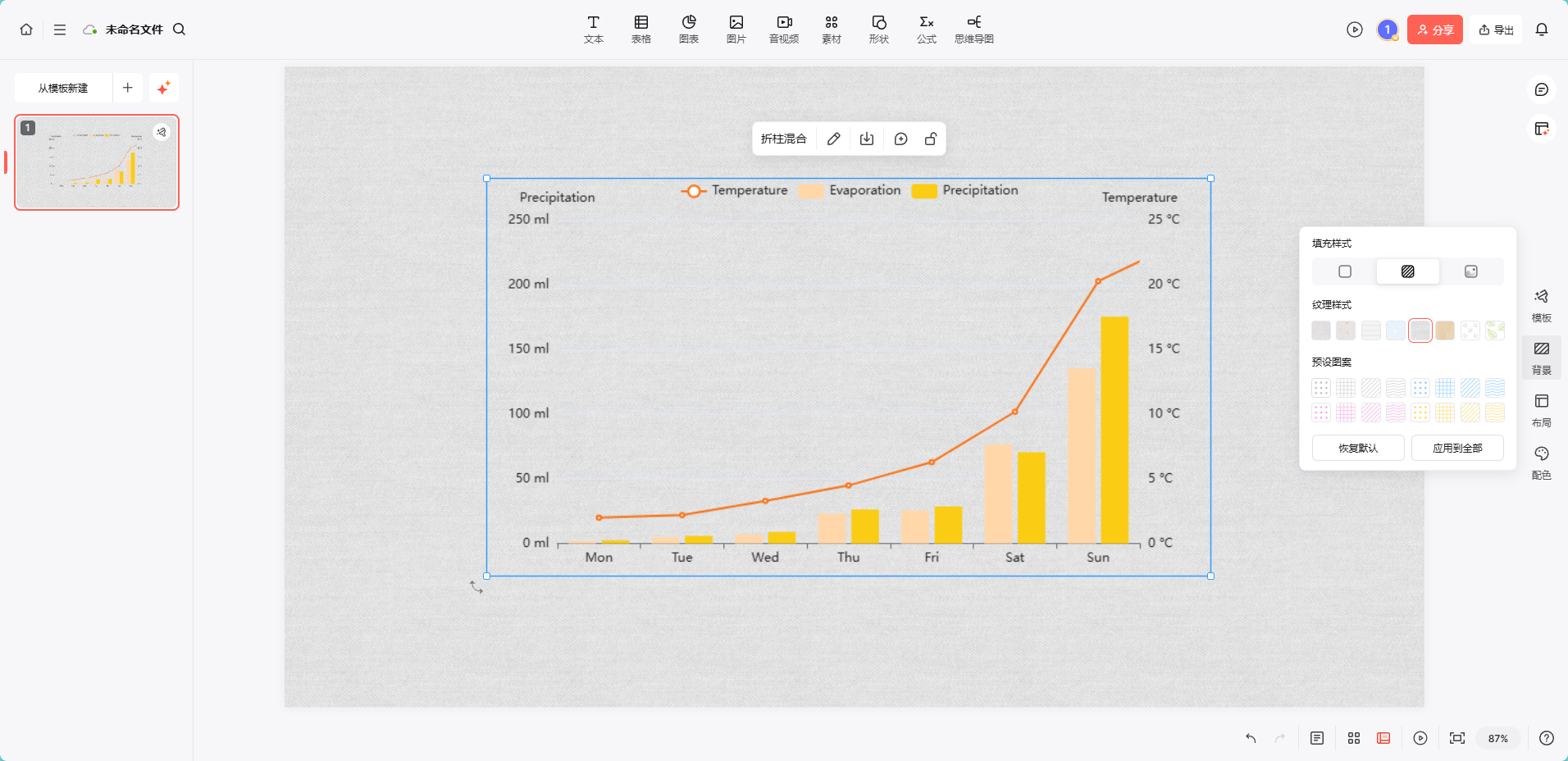This screenshot has width=1568, height=761.
Task: Open speaker notes icon
Action: (x=1317, y=738)
